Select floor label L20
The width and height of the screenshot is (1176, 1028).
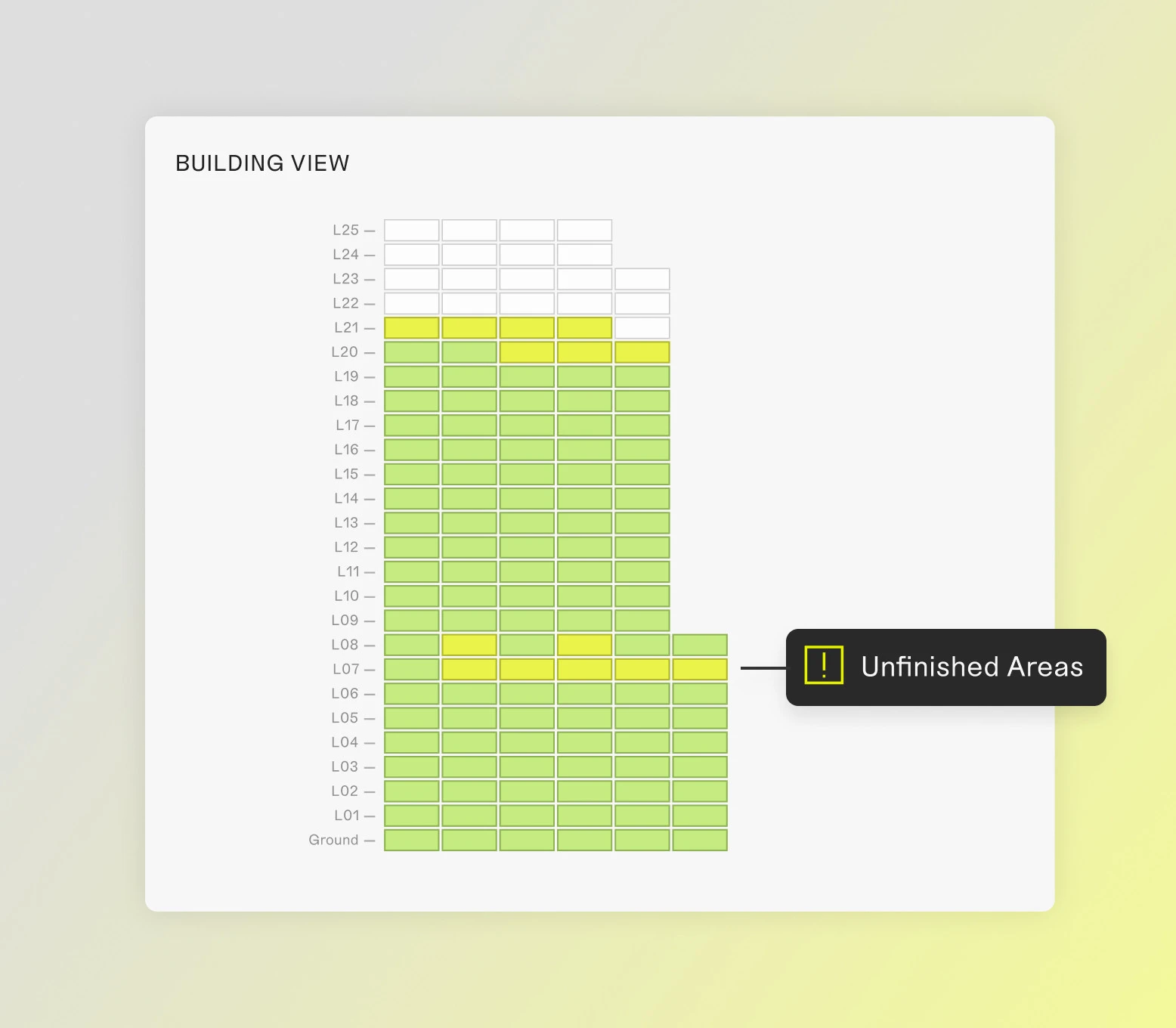point(345,352)
